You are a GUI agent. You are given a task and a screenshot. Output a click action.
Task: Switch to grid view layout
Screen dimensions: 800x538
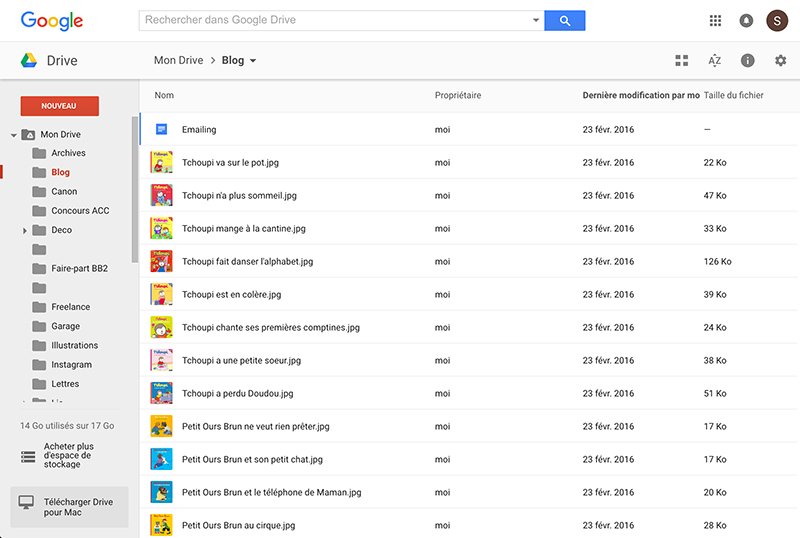[x=682, y=61]
